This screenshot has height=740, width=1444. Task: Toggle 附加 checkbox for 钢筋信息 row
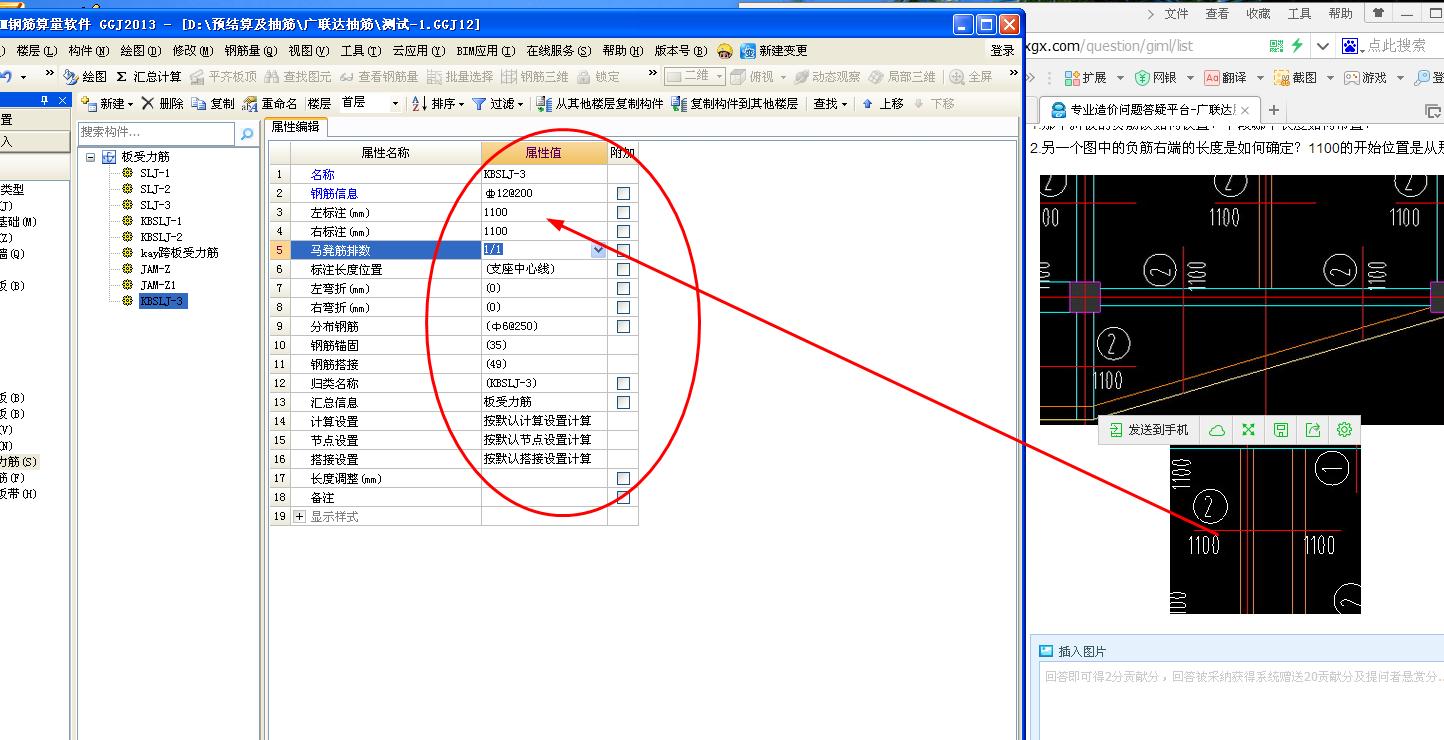(x=623, y=194)
